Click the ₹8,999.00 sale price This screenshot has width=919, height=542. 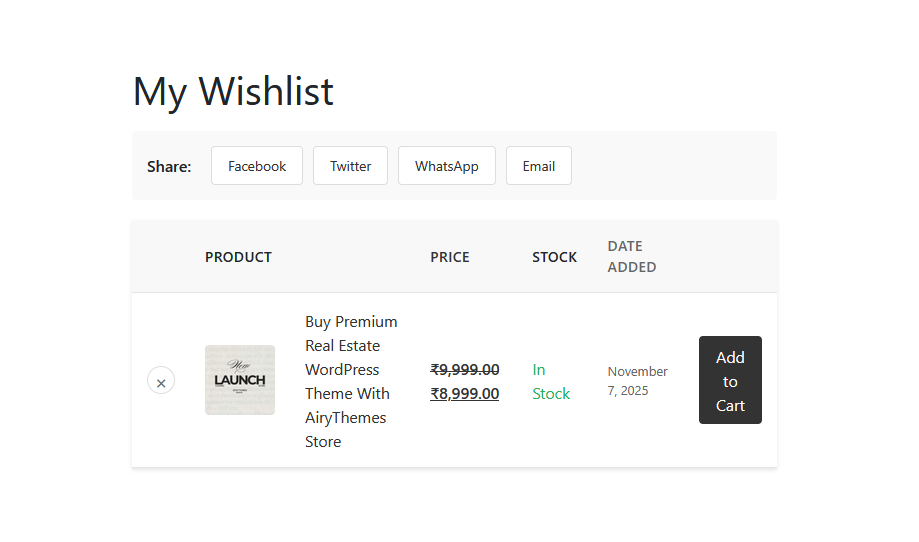(465, 393)
